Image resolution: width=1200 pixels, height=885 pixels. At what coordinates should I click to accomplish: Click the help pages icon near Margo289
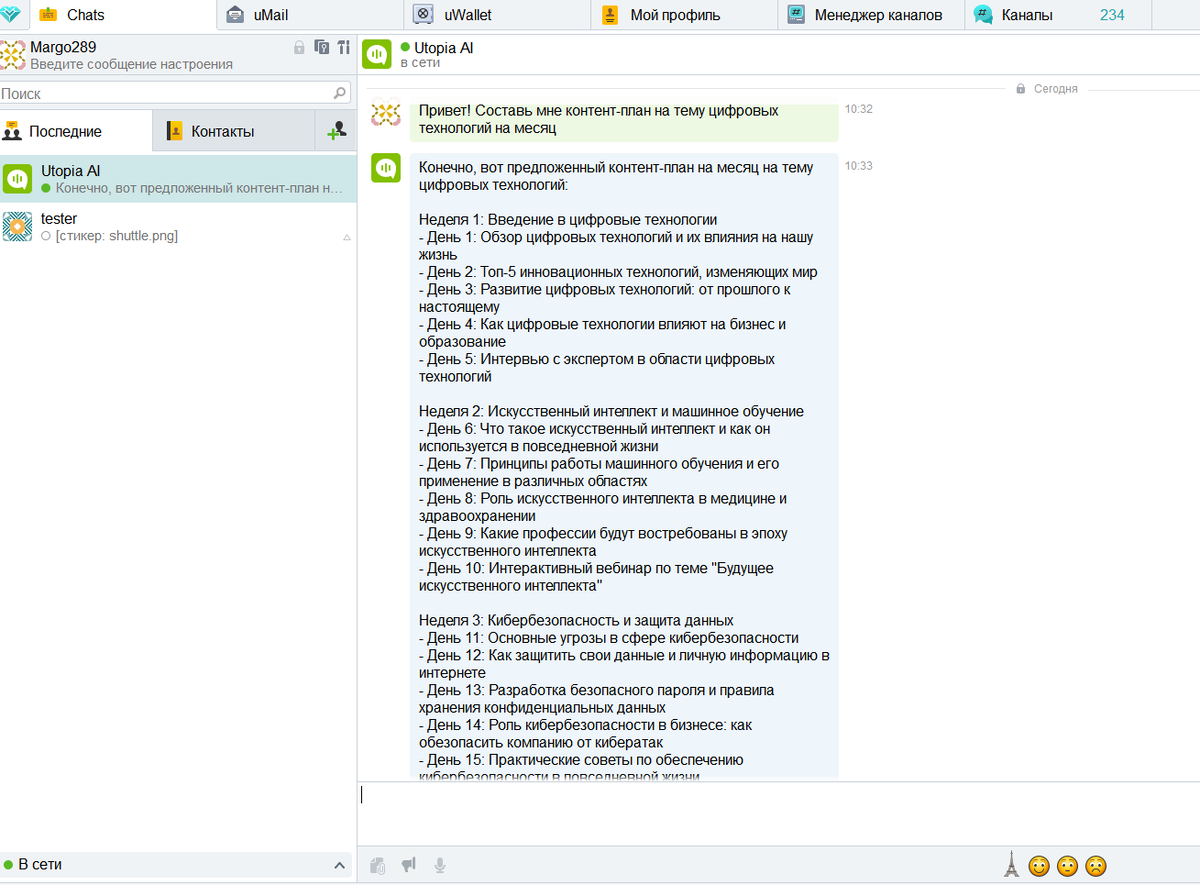click(x=321, y=47)
